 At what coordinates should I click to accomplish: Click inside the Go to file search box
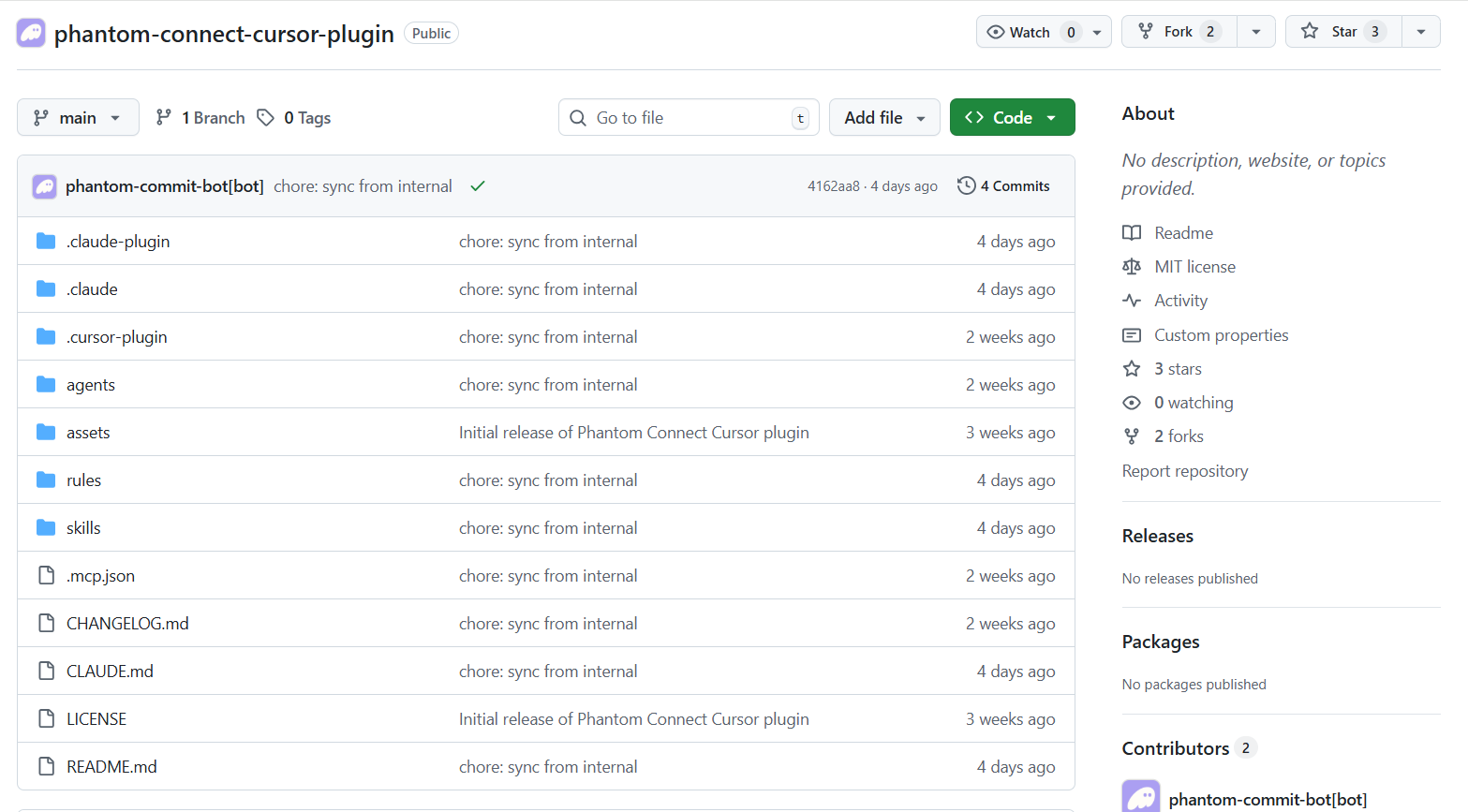click(689, 117)
